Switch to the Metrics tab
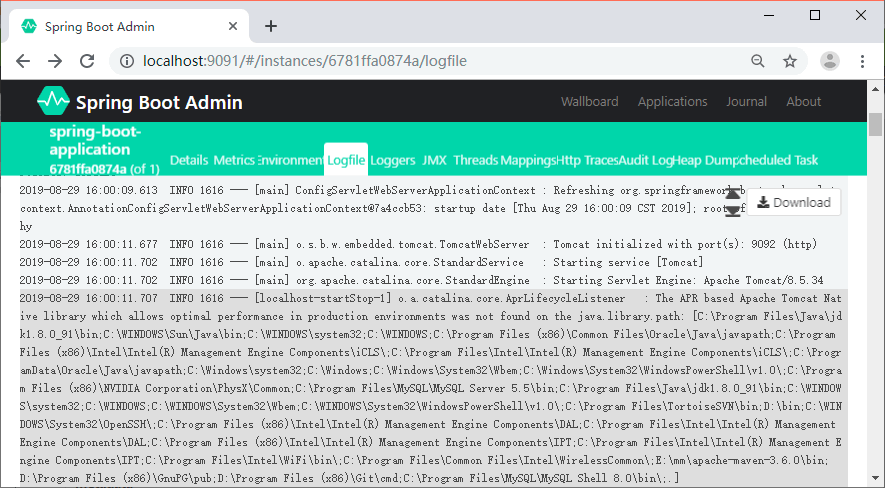This screenshot has width=885, height=488. click(234, 160)
